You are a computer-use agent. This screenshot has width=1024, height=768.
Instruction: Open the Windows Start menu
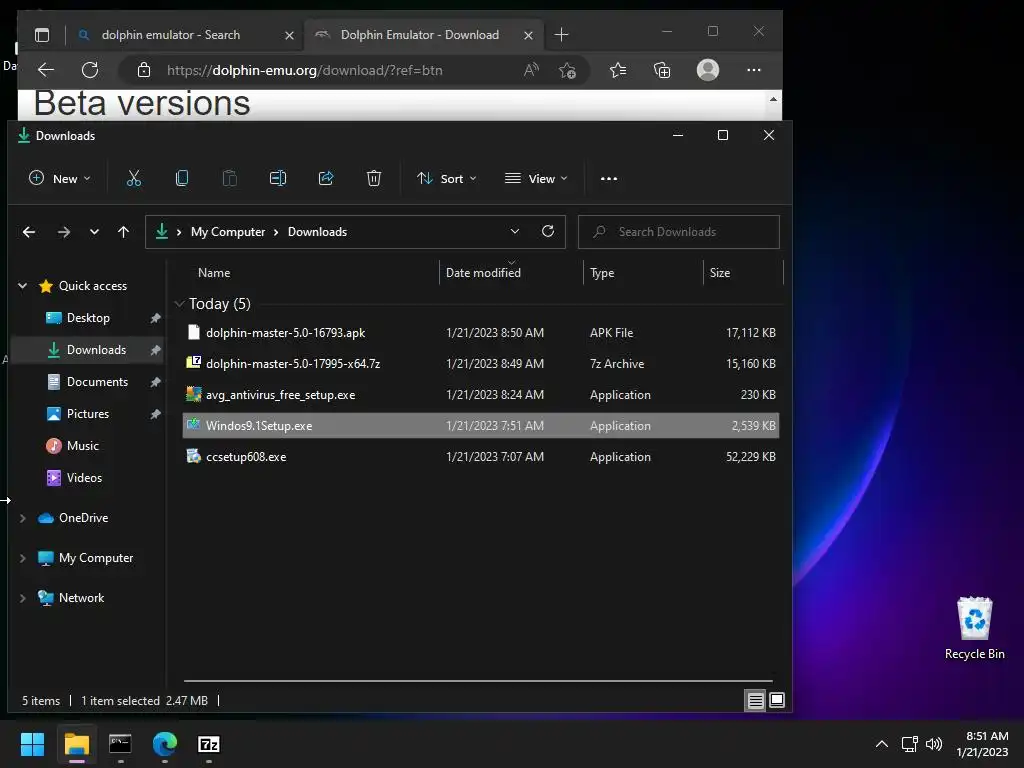pos(32,744)
